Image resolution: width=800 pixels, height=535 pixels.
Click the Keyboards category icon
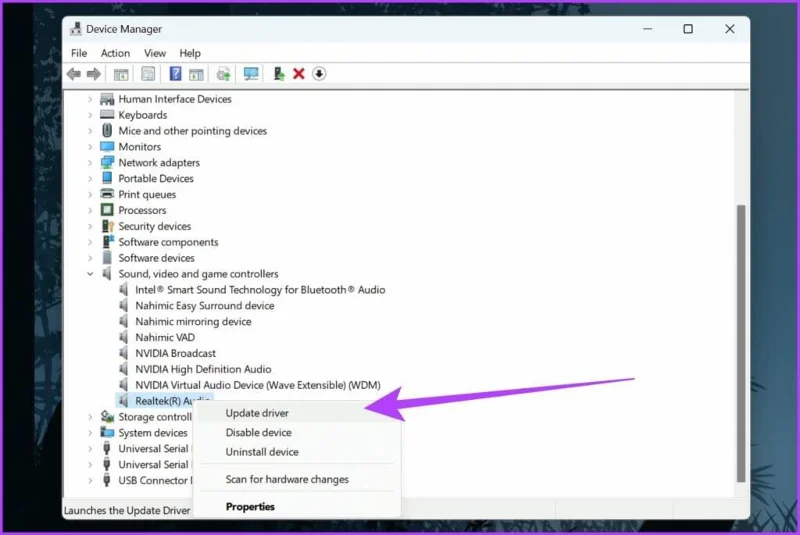107,115
